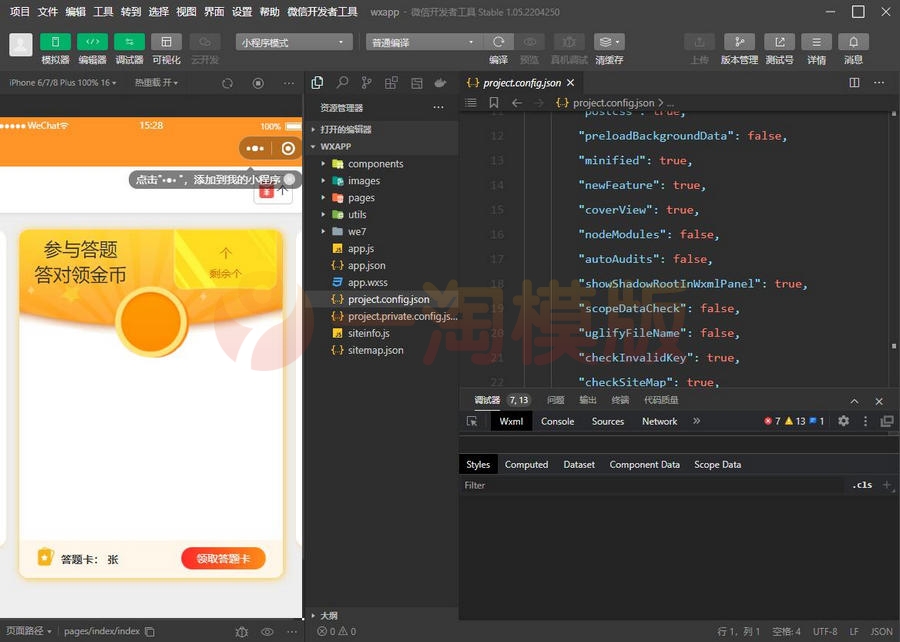Open the iPhone 6/7/8 Plus device dropdown
The image size is (900, 642).
coord(62,83)
